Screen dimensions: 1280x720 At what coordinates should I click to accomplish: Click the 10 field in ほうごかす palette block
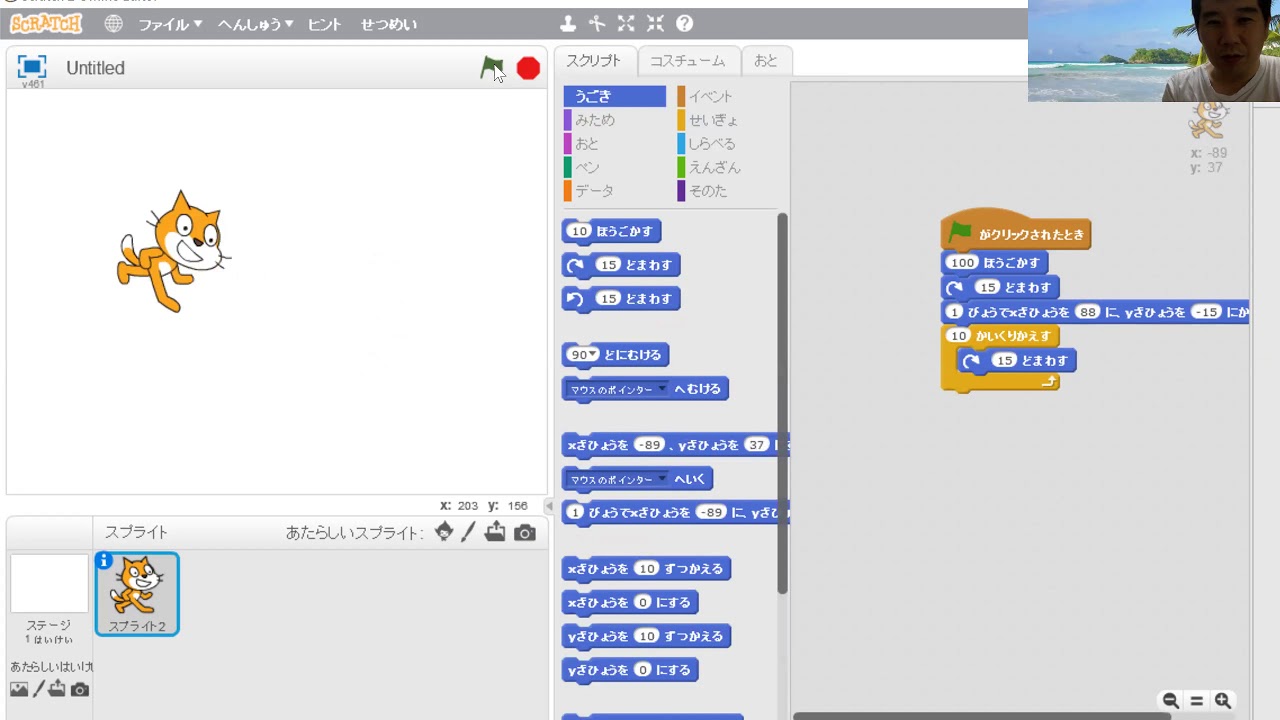(580, 231)
